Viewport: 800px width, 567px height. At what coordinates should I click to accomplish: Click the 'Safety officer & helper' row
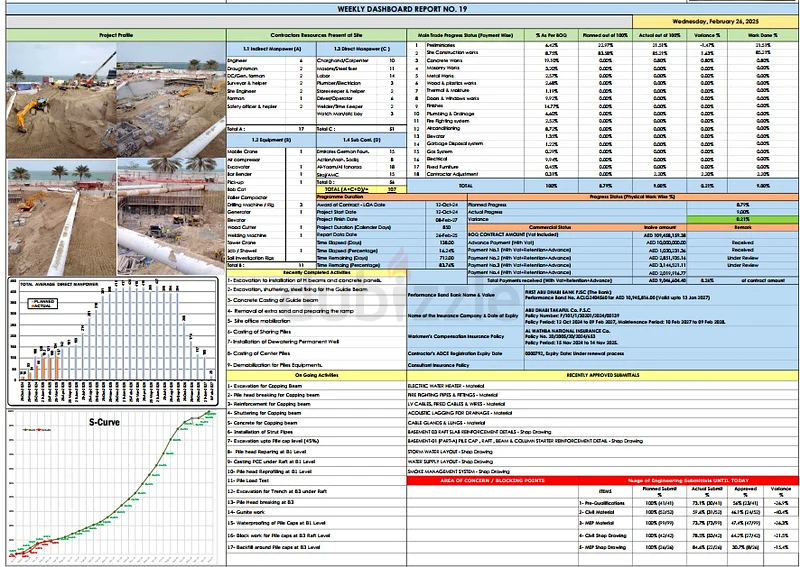(x=271, y=107)
